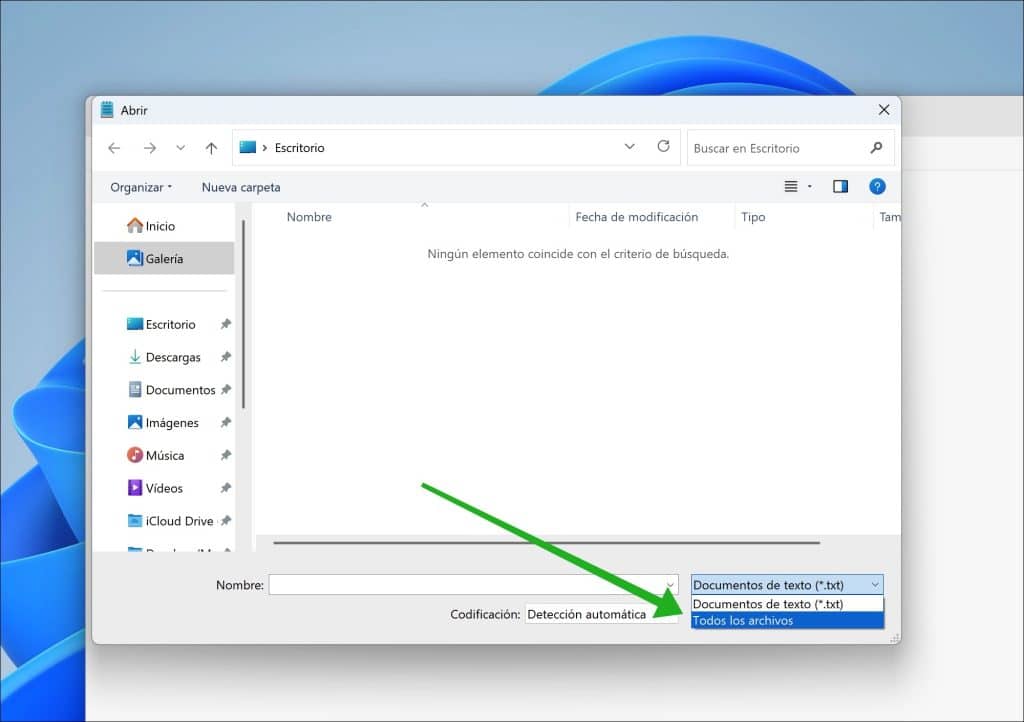Focus the Buscar en Escritorio search box
This screenshot has height=722, width=1024.
pyautogui.click(x=790, y=148)
